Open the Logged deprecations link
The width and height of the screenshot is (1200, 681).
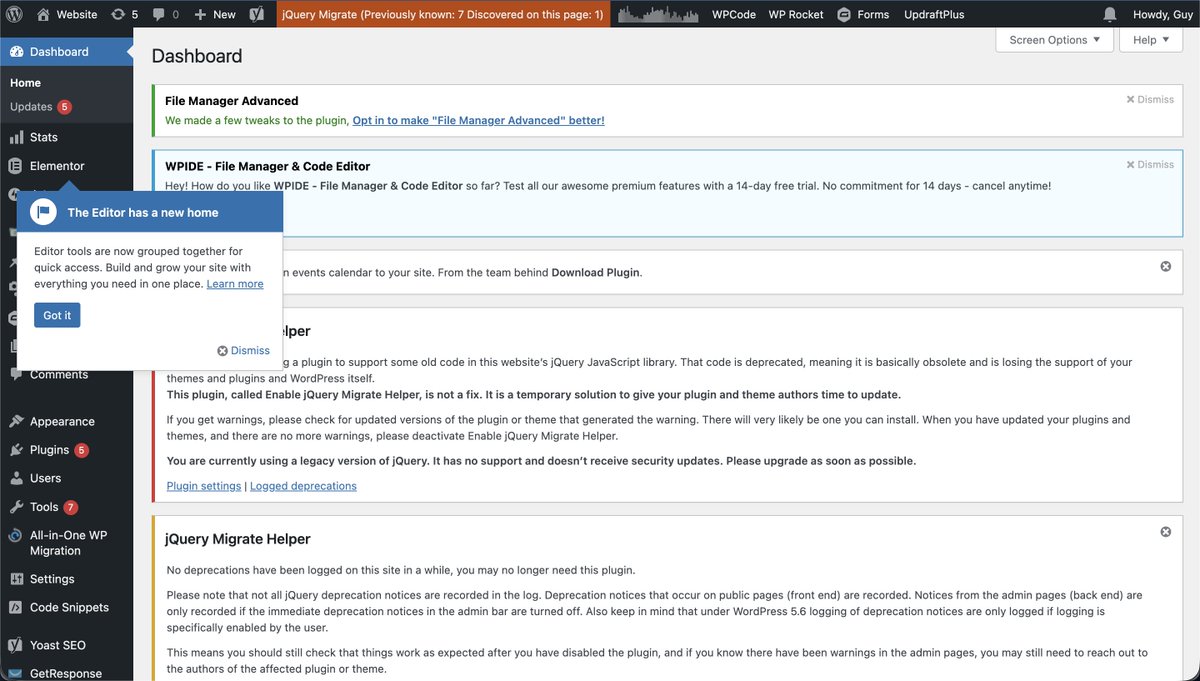tap(303, 486)
